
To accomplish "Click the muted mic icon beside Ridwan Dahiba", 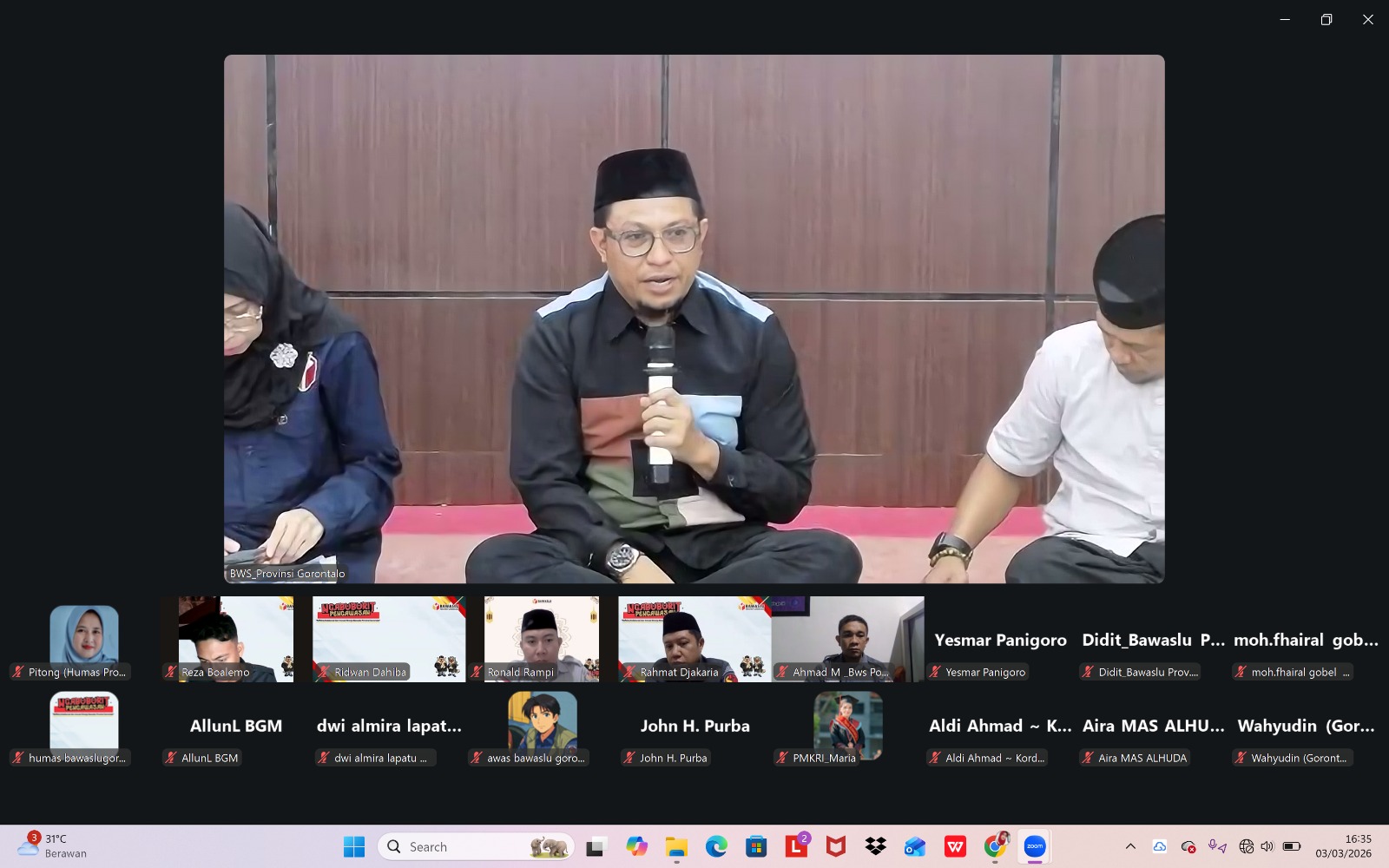I will coord(324,672).
